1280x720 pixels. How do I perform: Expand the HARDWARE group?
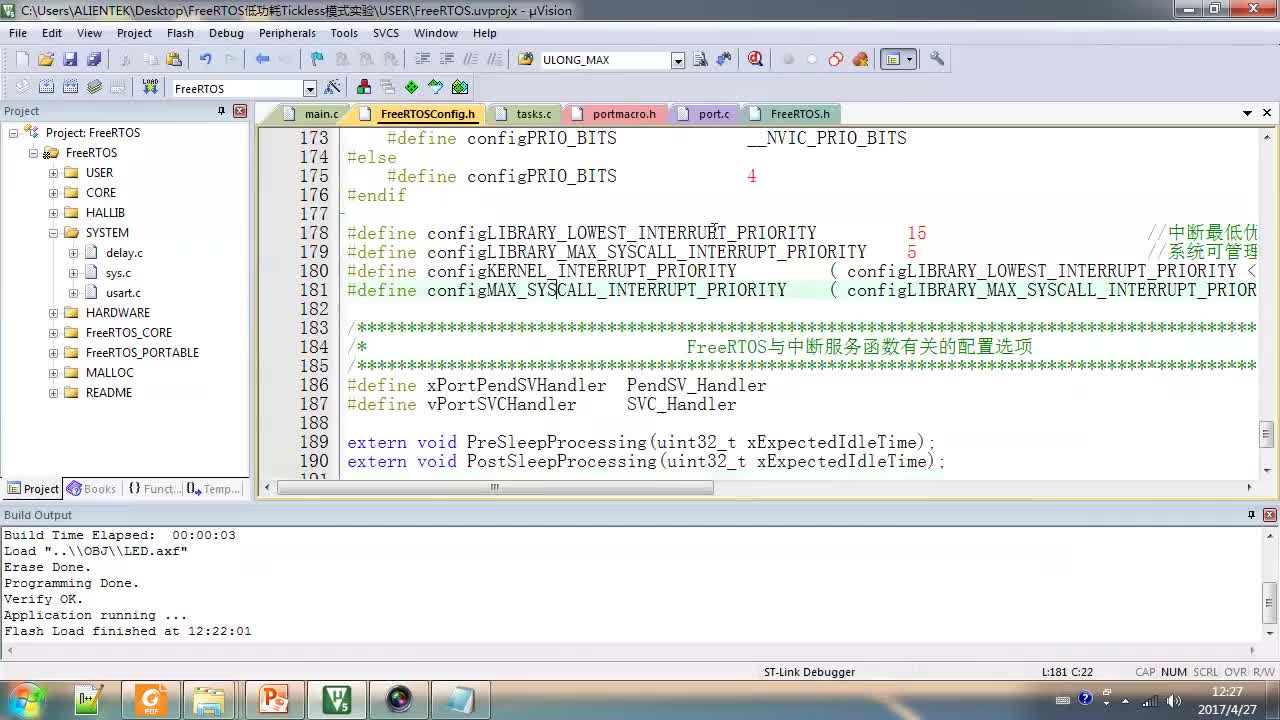[53, 312]
